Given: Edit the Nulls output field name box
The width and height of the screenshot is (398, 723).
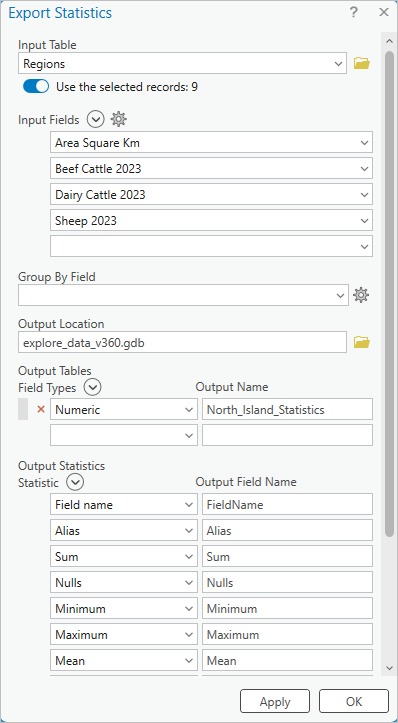Looking at the screenshot, I should pos(287,582).
